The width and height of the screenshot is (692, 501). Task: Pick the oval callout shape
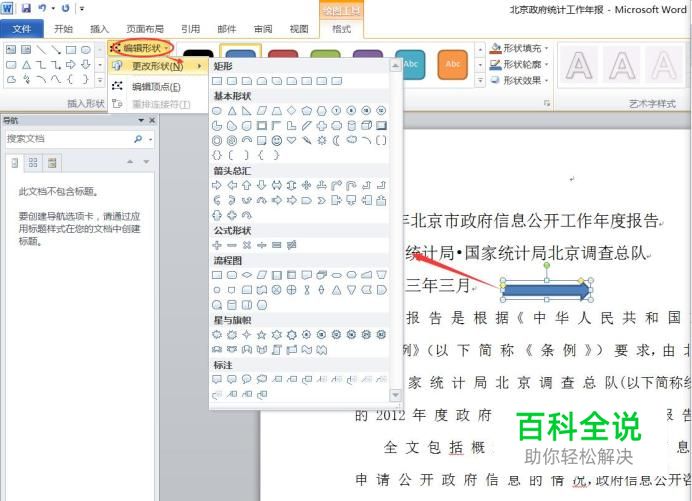click(247, 379)
